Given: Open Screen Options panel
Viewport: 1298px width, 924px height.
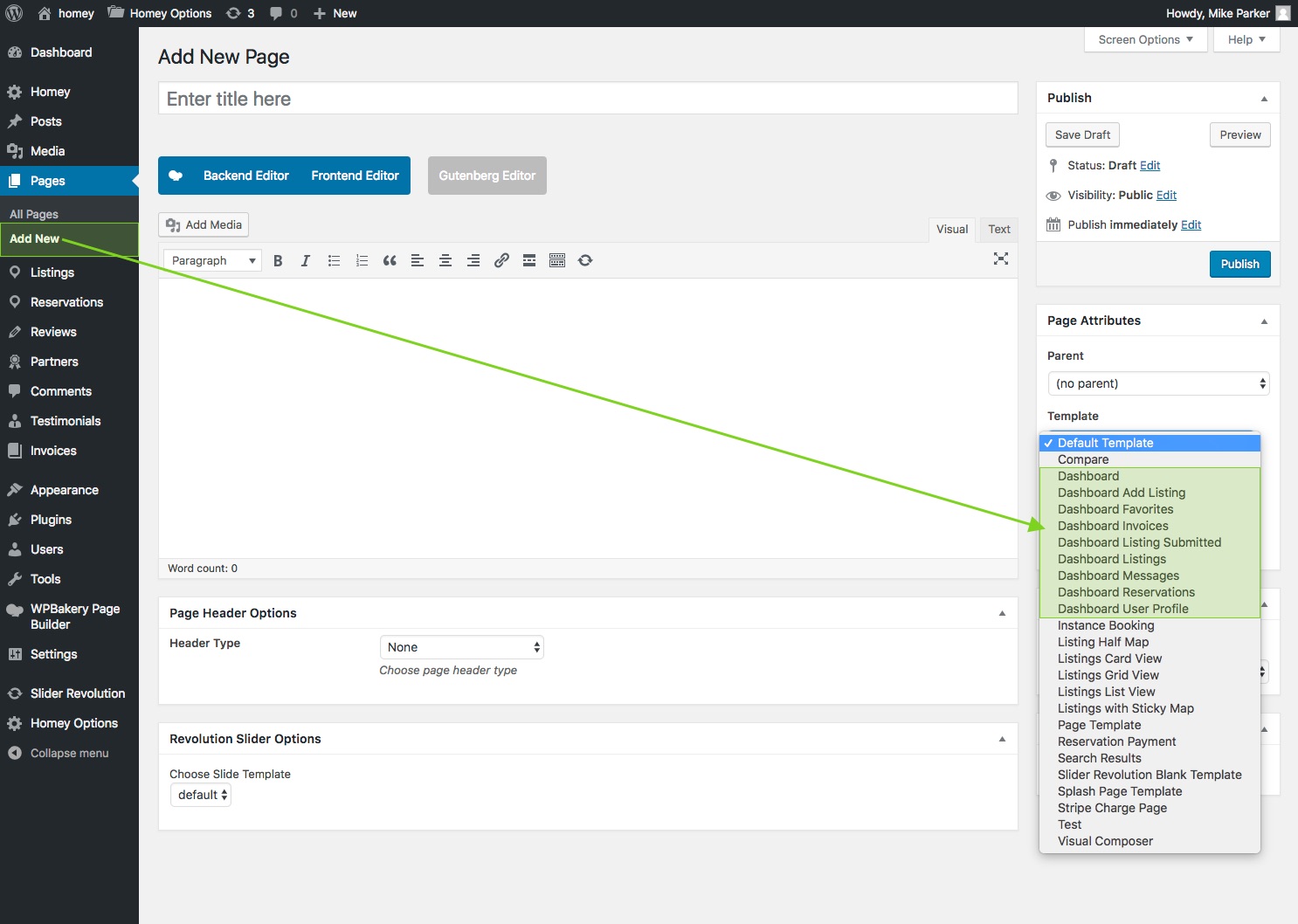Looking at the screenshot, I should coord(1146,39).
